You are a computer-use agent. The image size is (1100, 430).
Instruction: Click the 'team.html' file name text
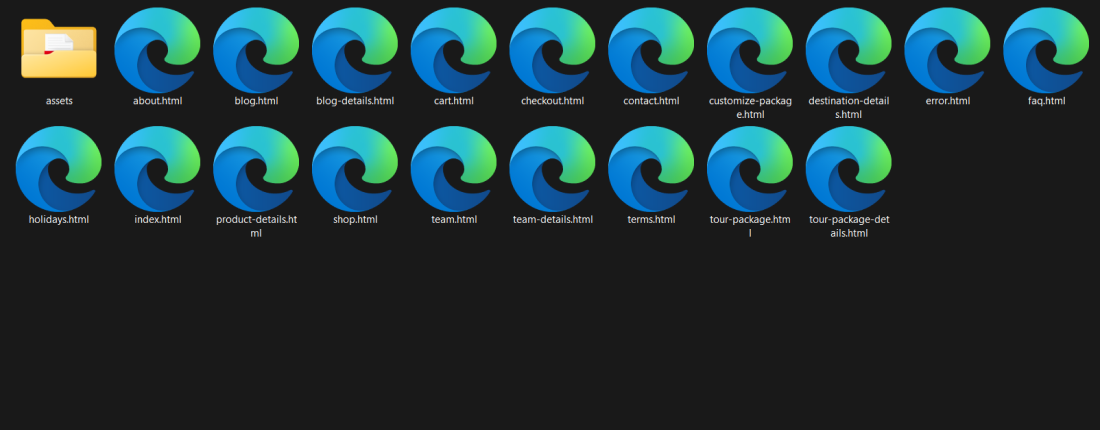[x=454, y=220]
